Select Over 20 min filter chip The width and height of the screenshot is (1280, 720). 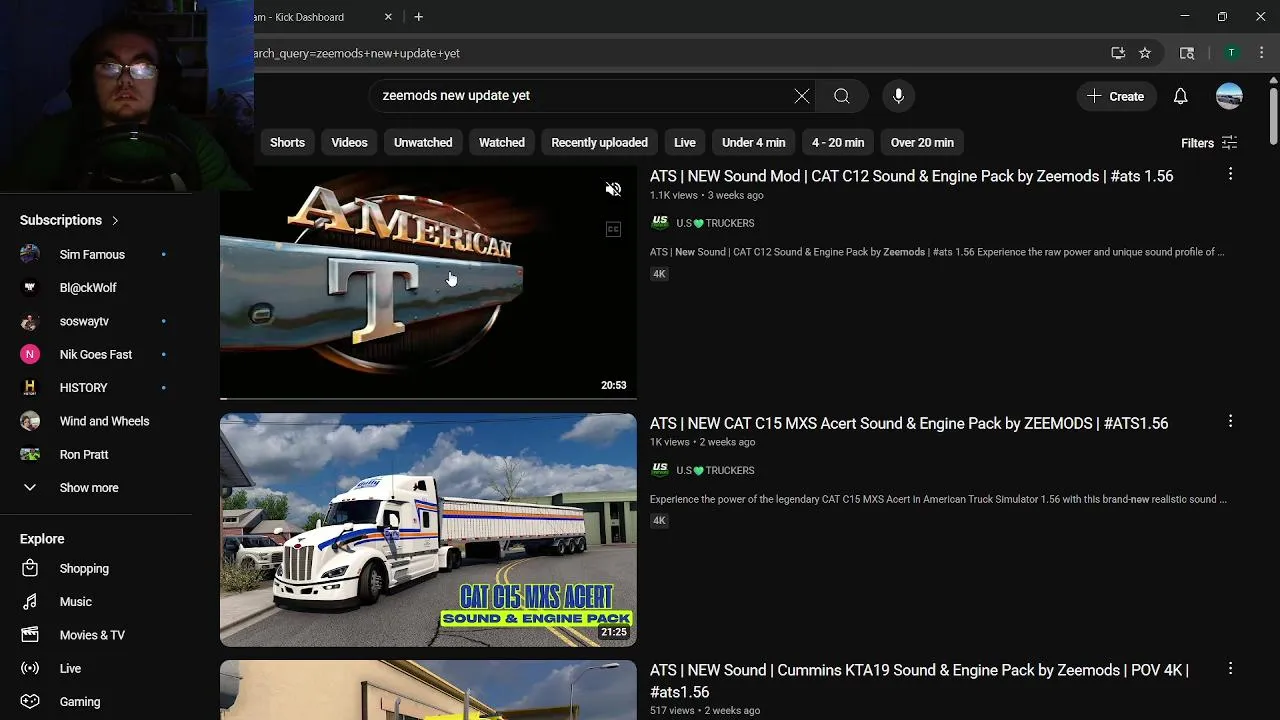(x=922, y=142)
